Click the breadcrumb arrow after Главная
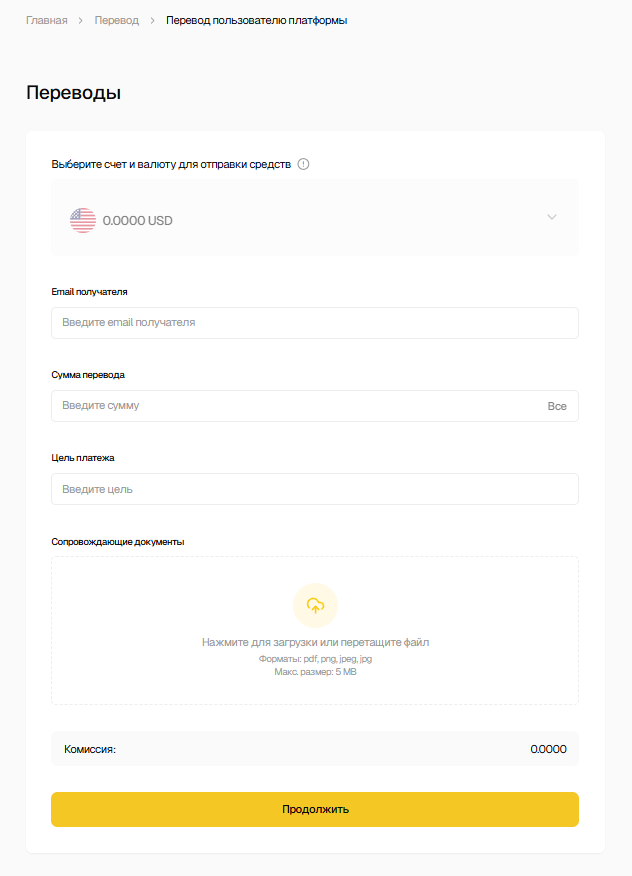Screen dimensions: 632x876 click(x=81, y=20)
